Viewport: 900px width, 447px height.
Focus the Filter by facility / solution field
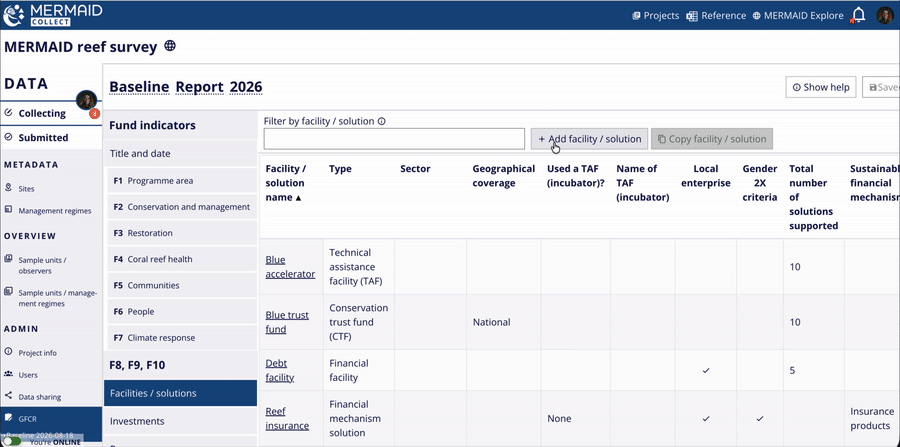coord(394,139)
